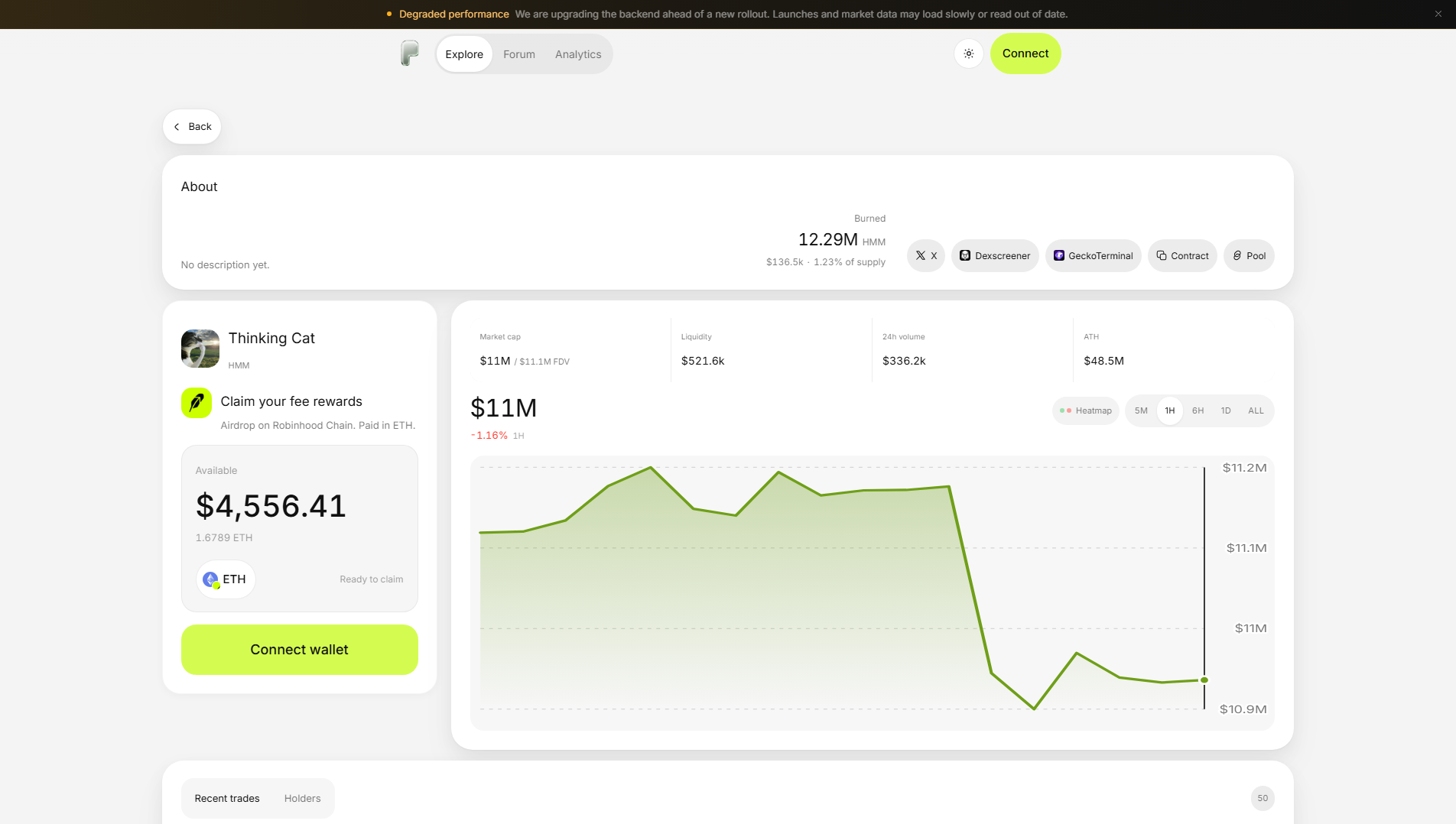Open the X social link
This screenshot has height=824, width=1456.
tap(926, 255)
